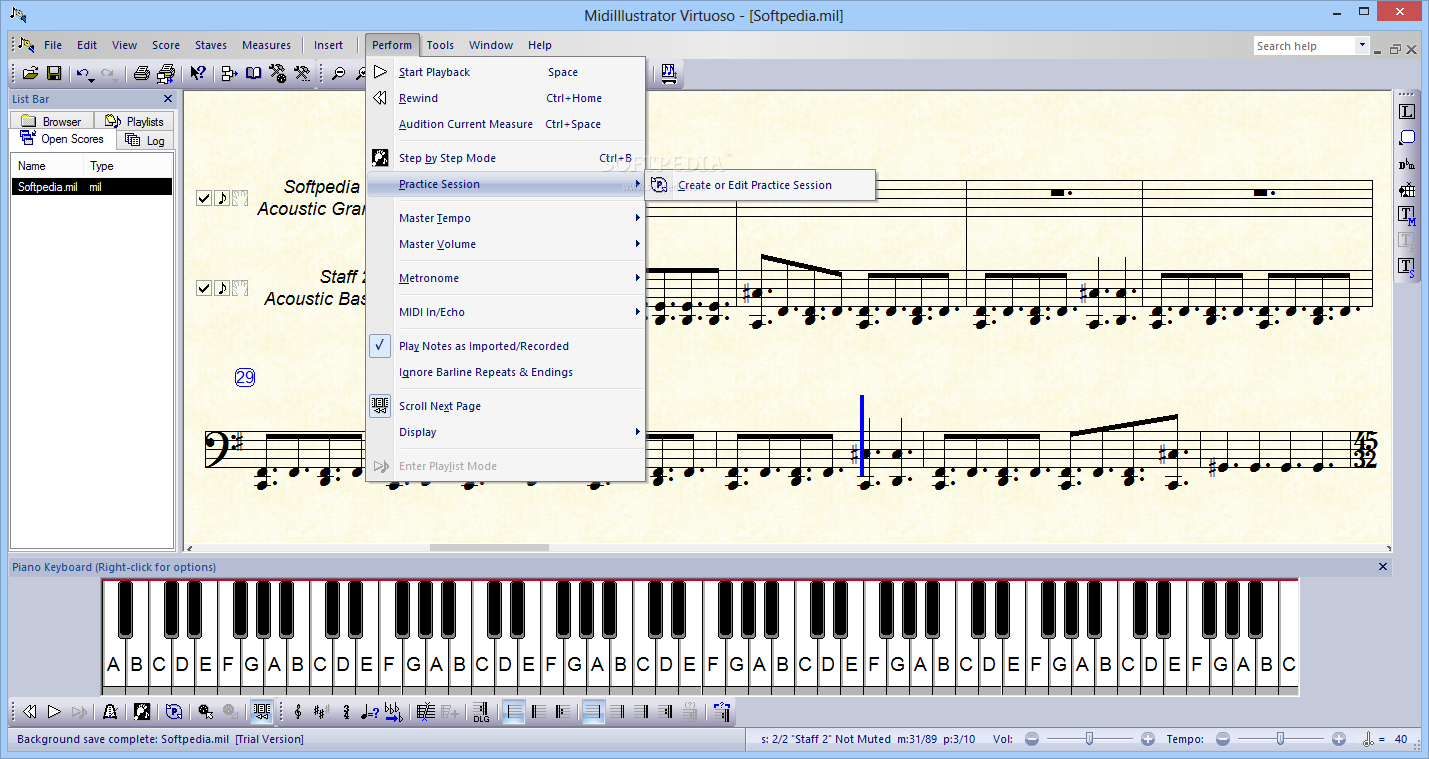This screenshot has height=759, width=1429.
Task: Click the time signature icon in bottom toolbar
Action: coord(346,712)
